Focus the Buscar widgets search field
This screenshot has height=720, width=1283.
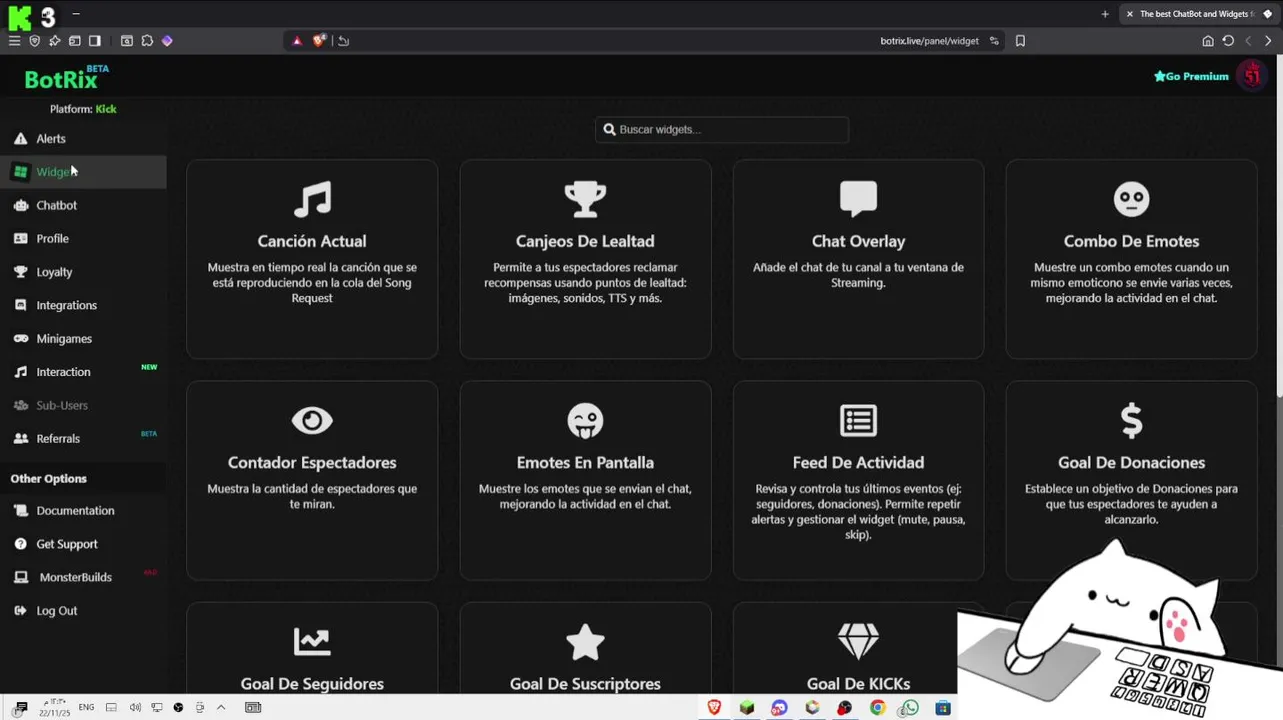722,129
